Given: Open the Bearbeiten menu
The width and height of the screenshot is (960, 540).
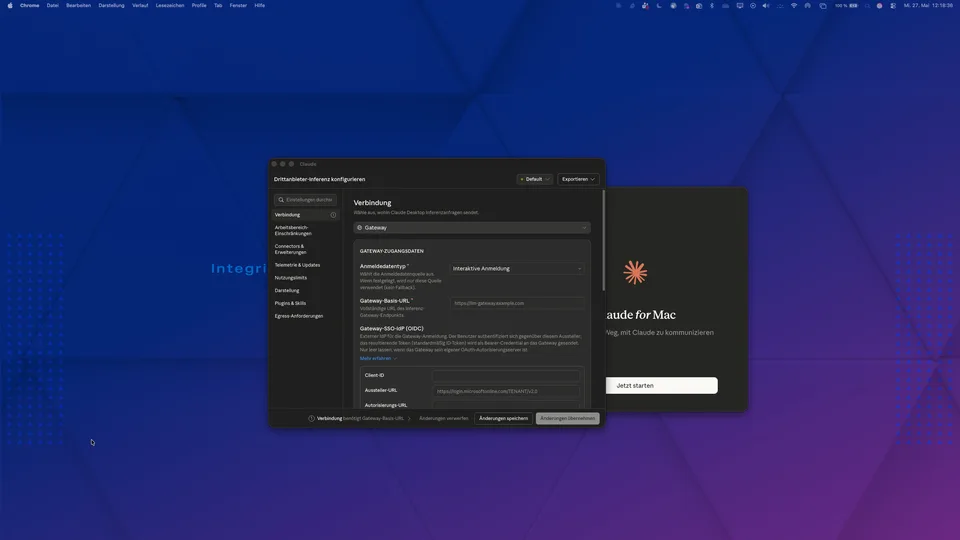Looking at the screenshot, I should [78, 6].
